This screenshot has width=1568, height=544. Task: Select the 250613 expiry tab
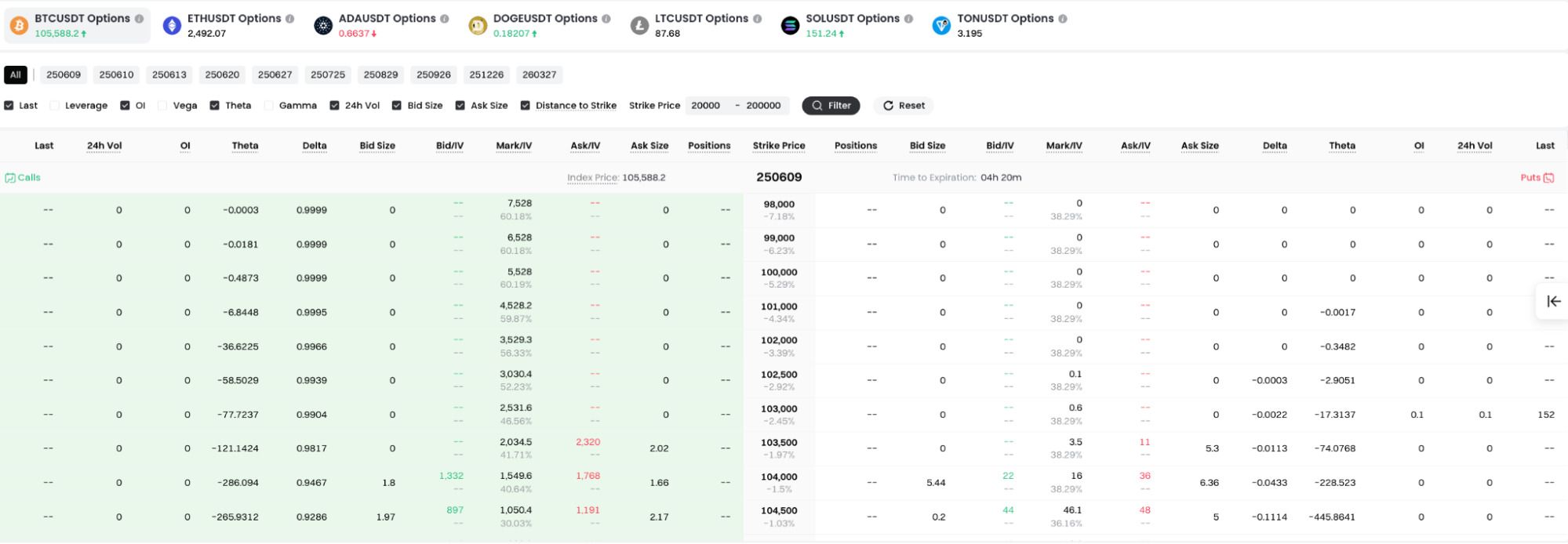click(169, 75)
